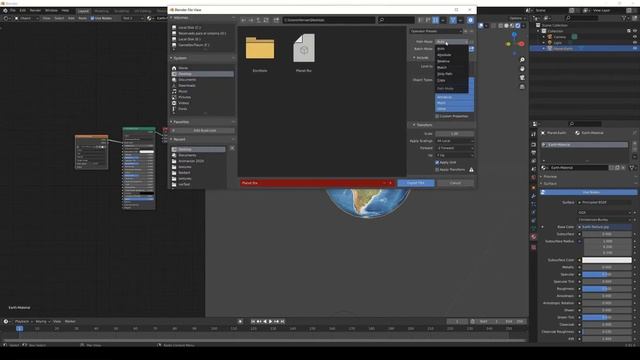Open the Operator Presets dropdown
The width and height of the screenshot is (640, 360).
(x=436, y=31)
